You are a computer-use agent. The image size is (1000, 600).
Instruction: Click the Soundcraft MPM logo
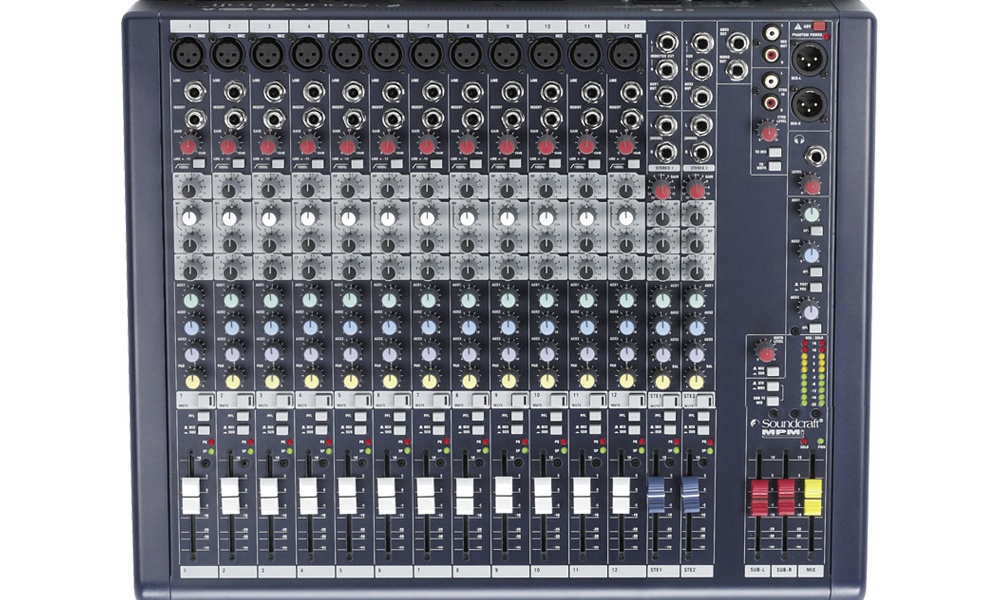click(x=787, y=427)
